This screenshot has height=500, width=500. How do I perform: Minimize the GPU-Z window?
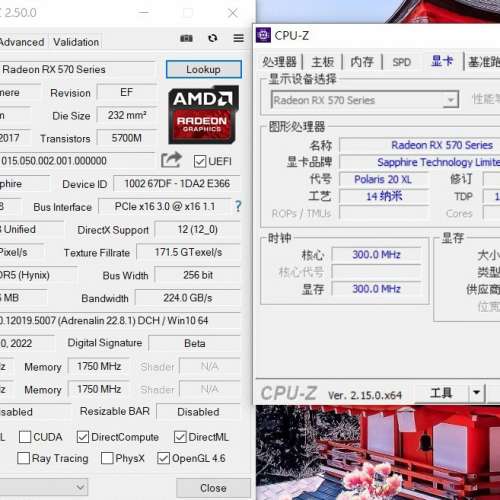pyautogui.click(x=144, y=13)
